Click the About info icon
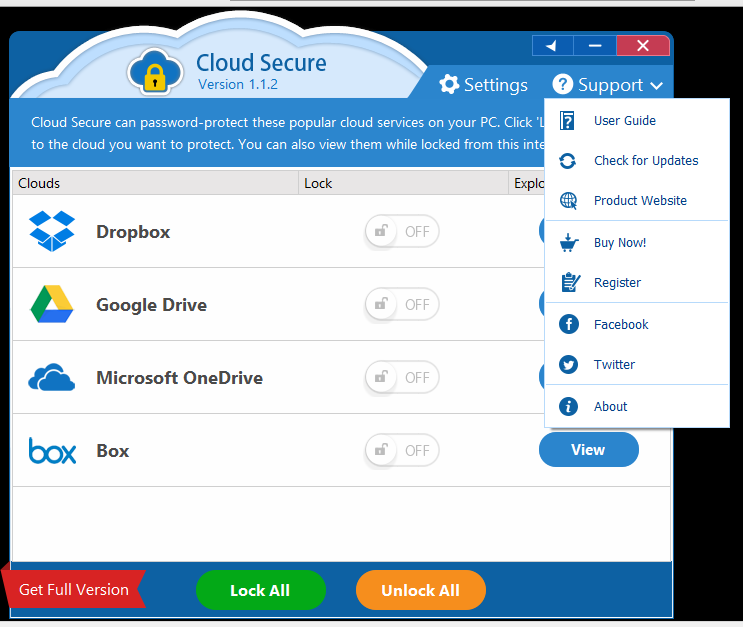The height and width of the screenshot is (627, 743). (x=569, y=407)
